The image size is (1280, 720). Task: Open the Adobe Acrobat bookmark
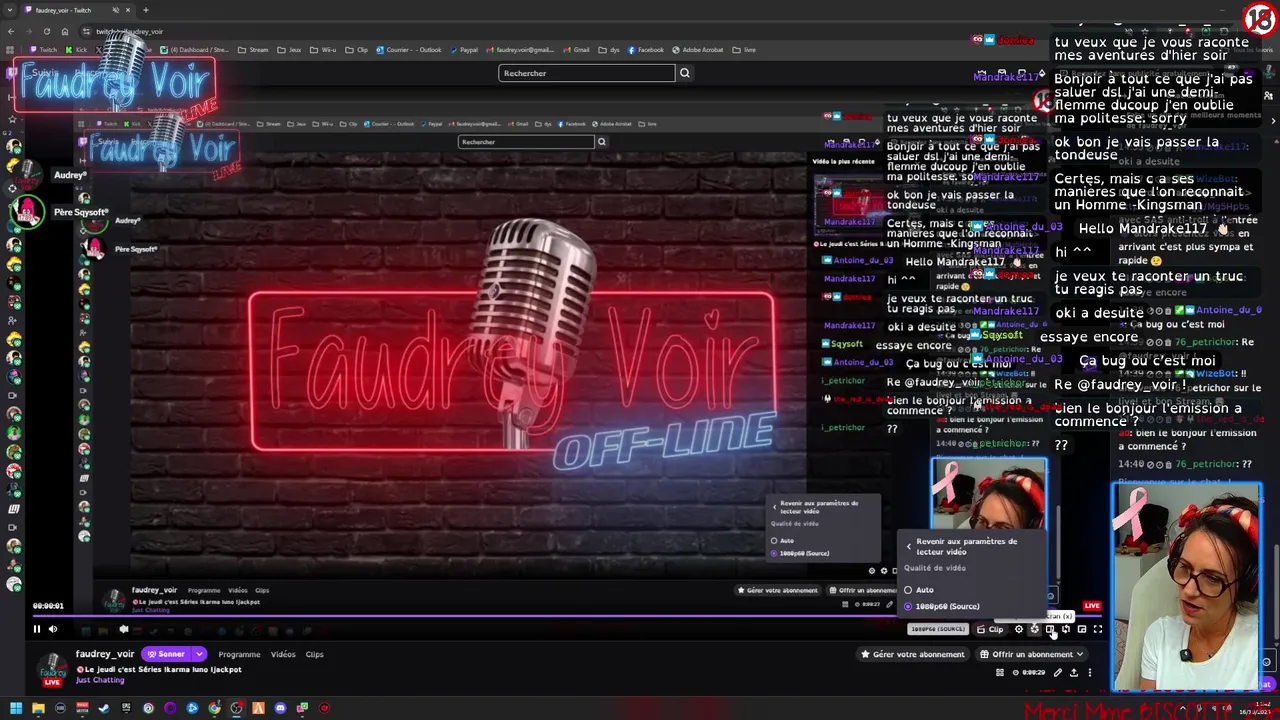(x=700, y=50)
